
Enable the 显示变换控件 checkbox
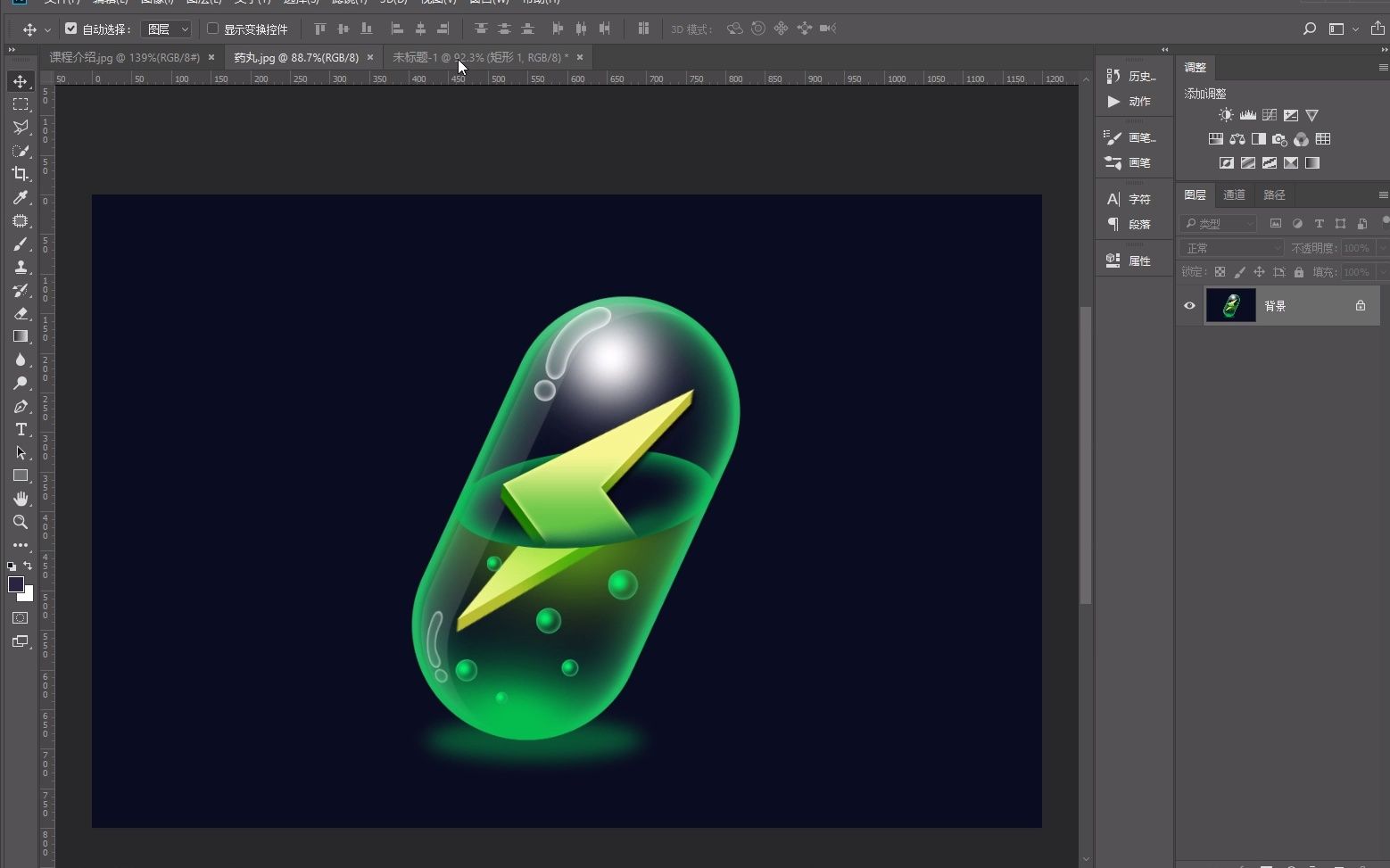(212, 29)
